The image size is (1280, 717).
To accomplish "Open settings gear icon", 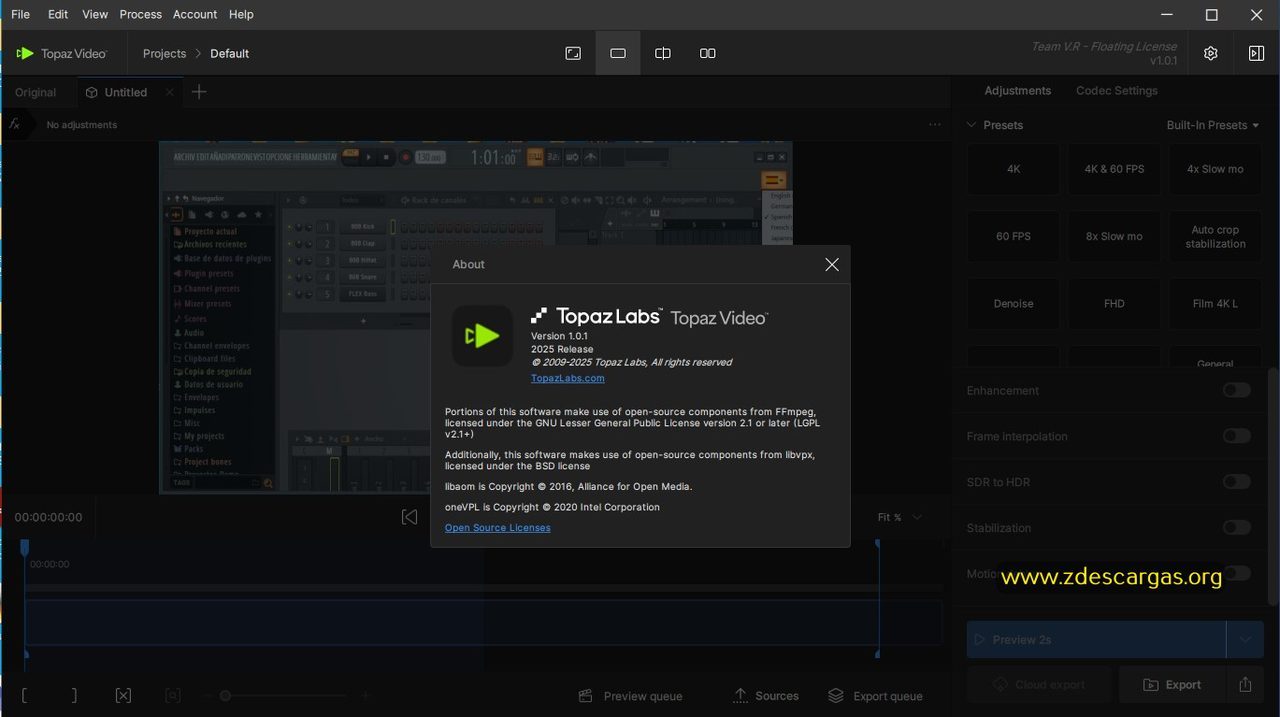I will (x=1210, y=53).
